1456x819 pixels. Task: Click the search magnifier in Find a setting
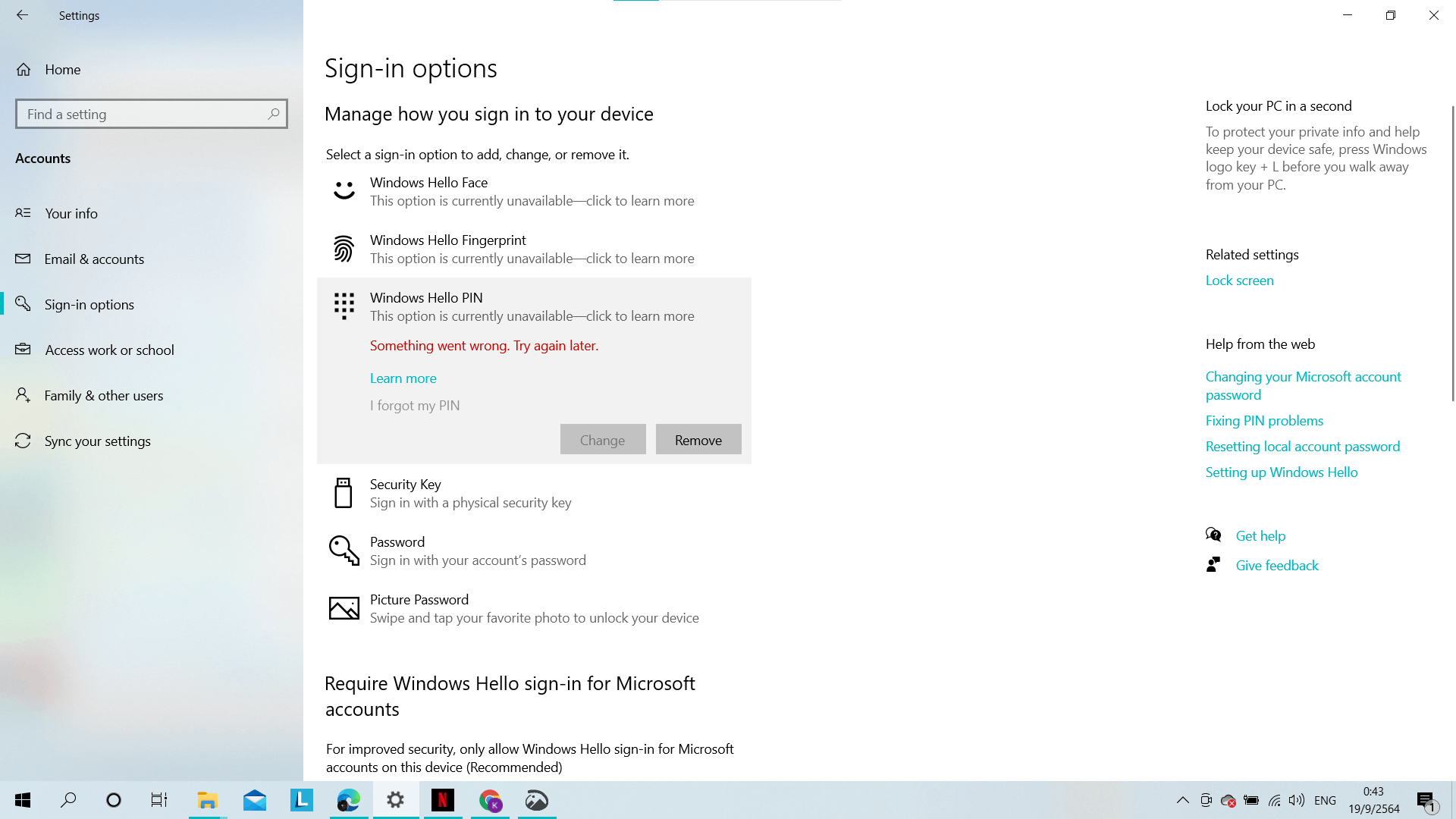coord(273,114)
